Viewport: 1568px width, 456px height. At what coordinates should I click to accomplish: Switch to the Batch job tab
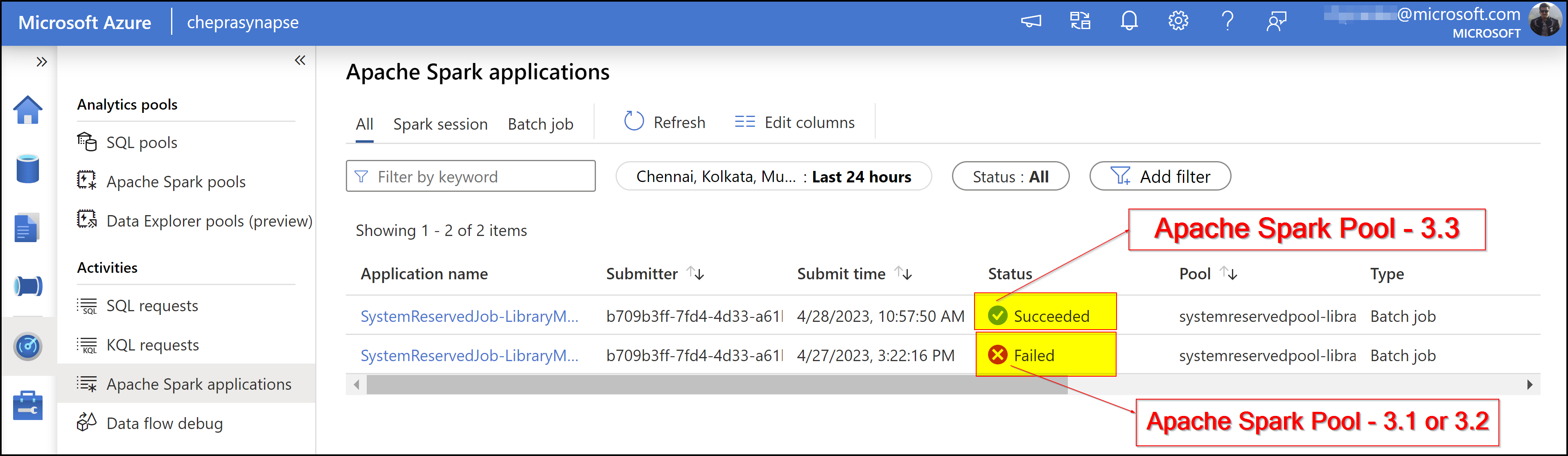(541, 124)
